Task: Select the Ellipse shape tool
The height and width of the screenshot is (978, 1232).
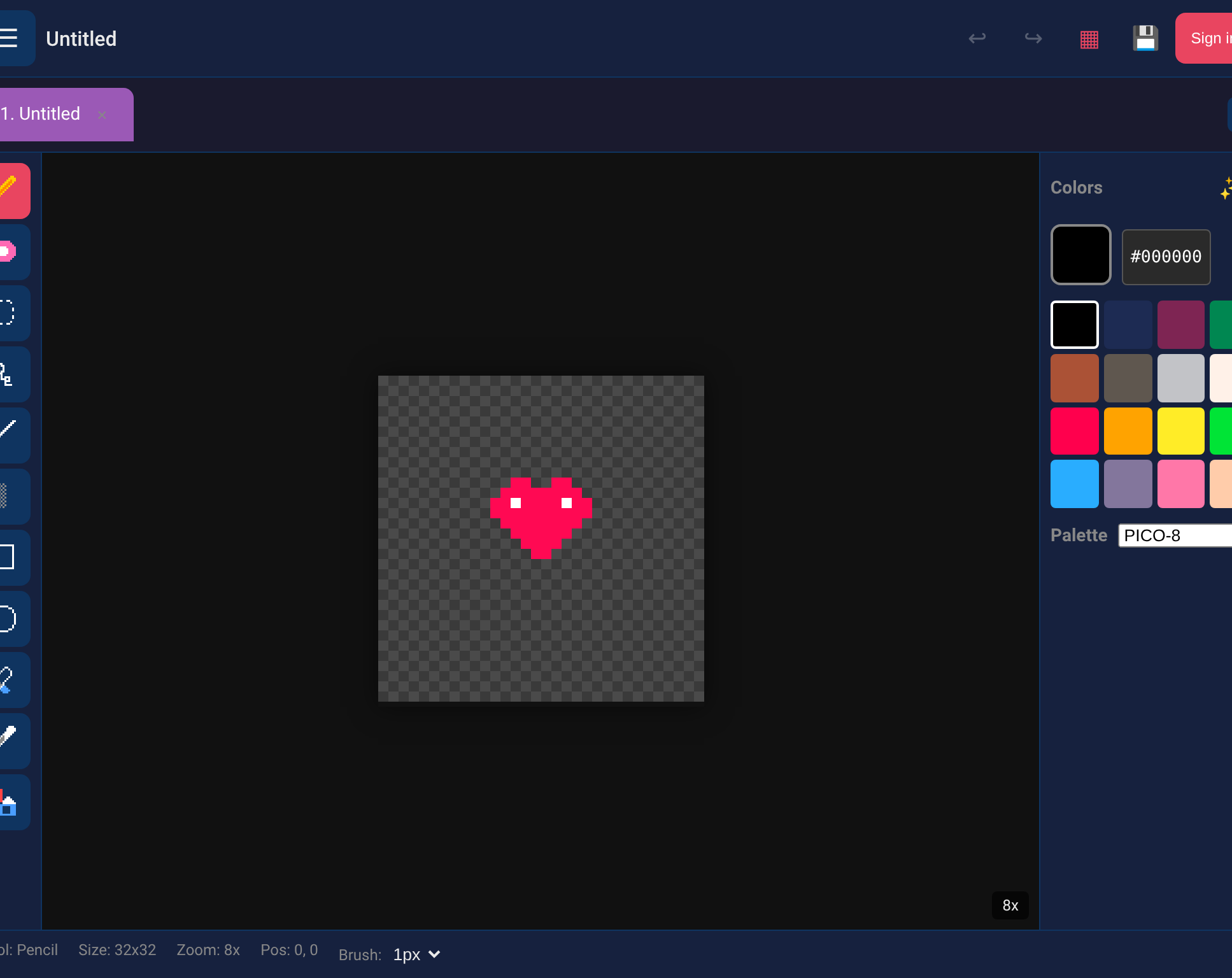Action: click(11, 618)
